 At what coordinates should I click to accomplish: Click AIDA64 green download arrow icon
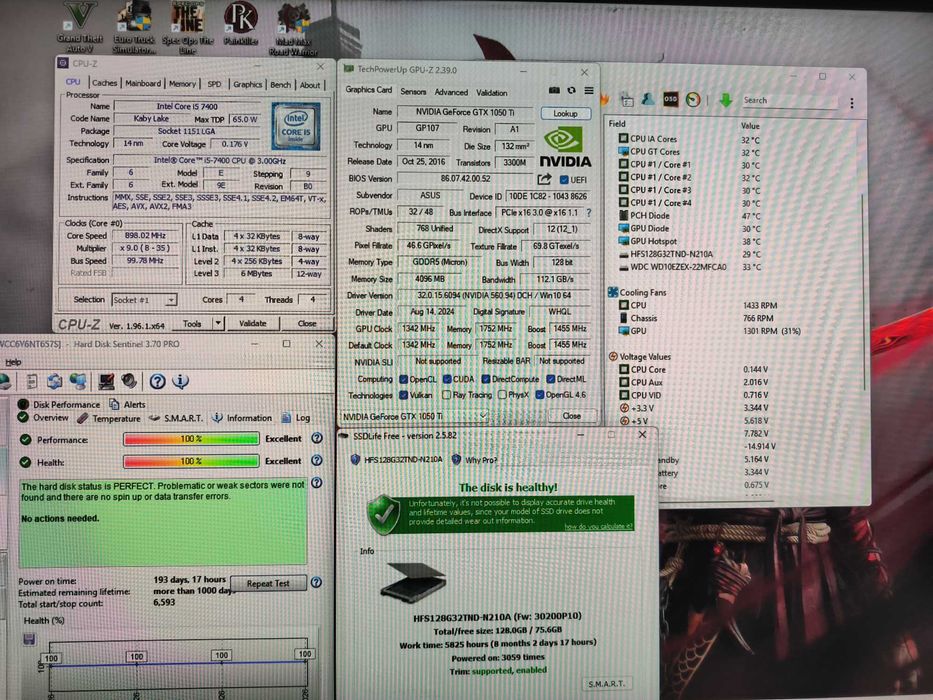(x=725, y=100)
